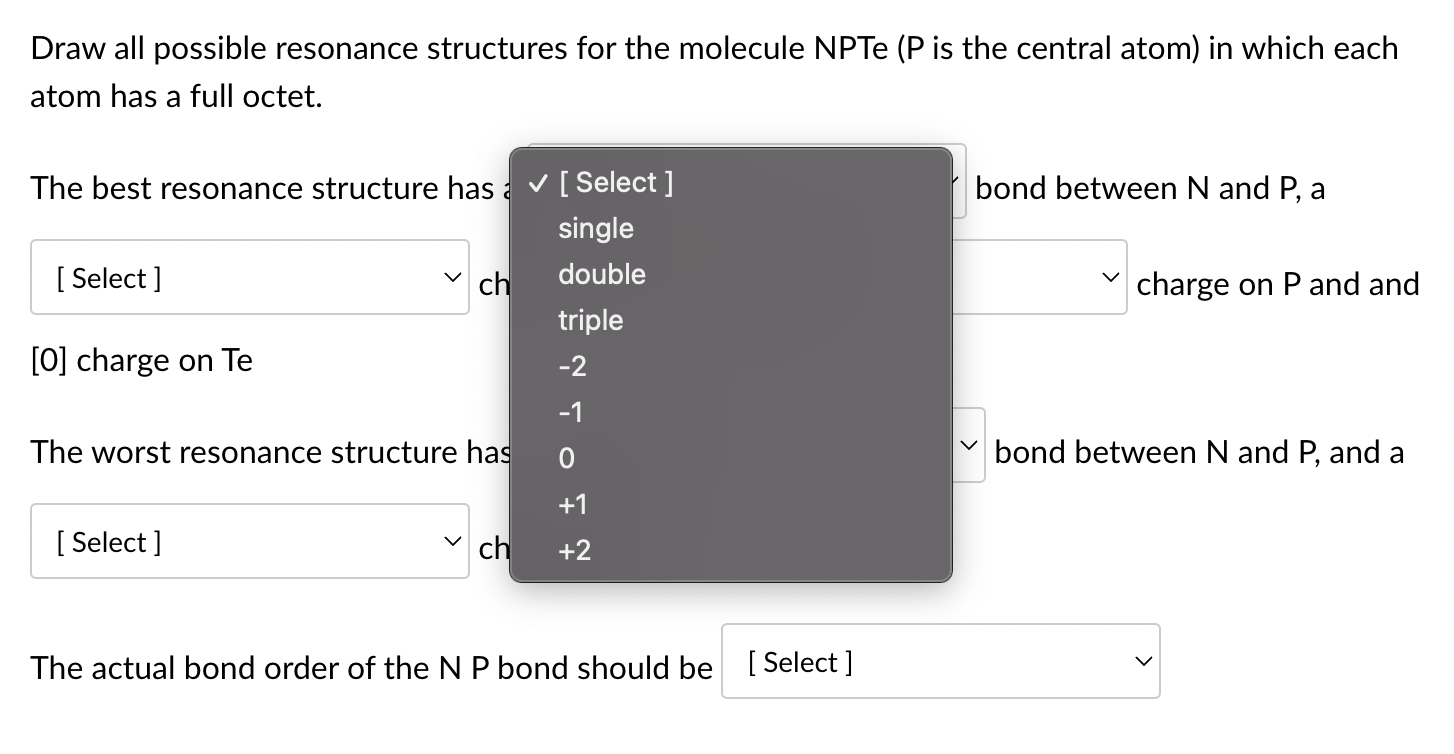Expand the worst structure charge selector
Viewport: 1454px width, 754px height.
[249, 540]
